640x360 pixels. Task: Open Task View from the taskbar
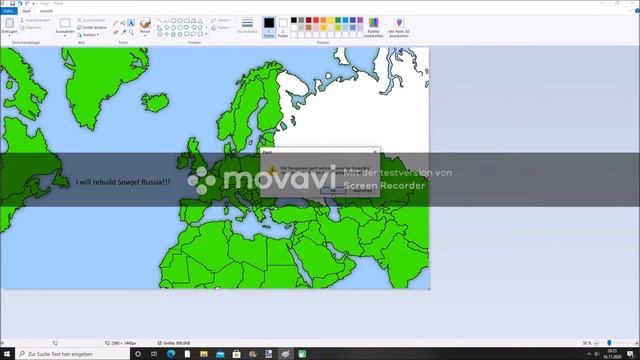pyautogui.click(x=154, y=354)
